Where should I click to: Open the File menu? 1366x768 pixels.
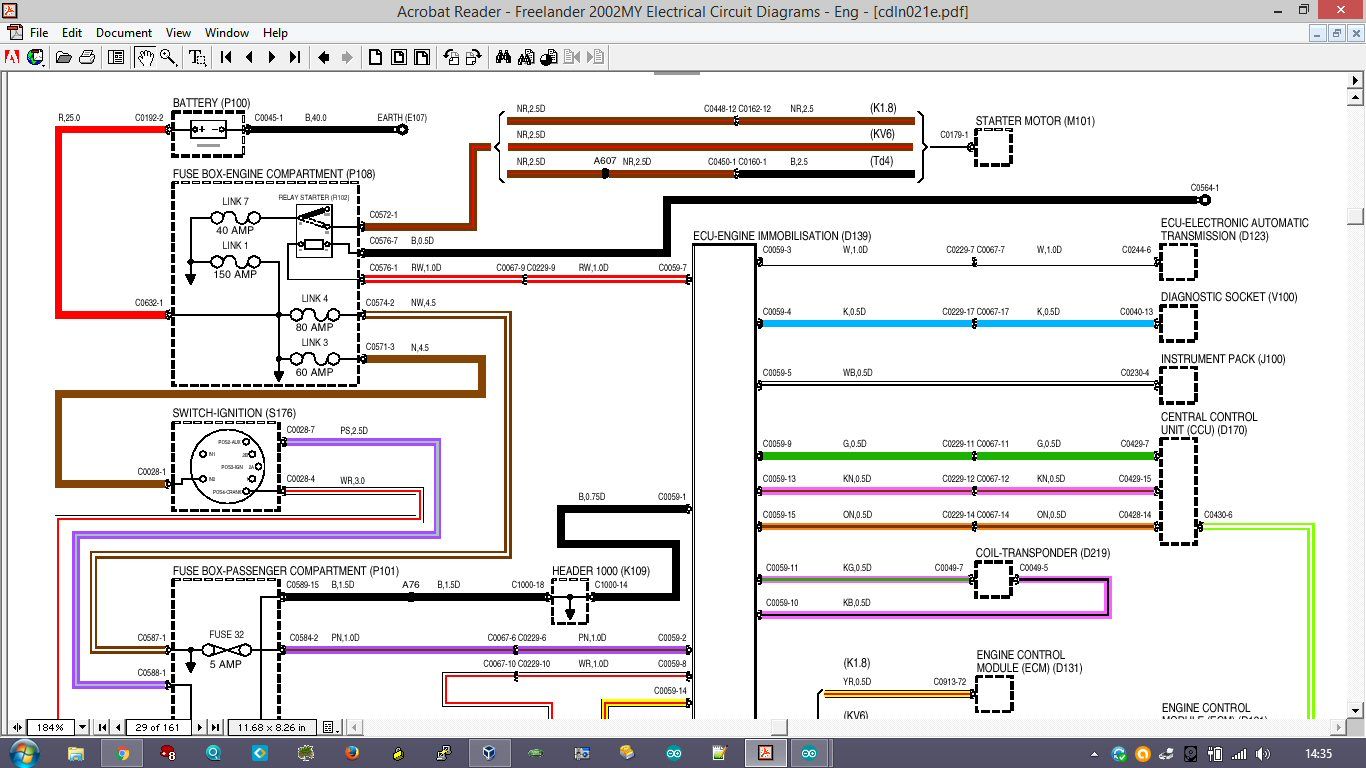[39, 33]
